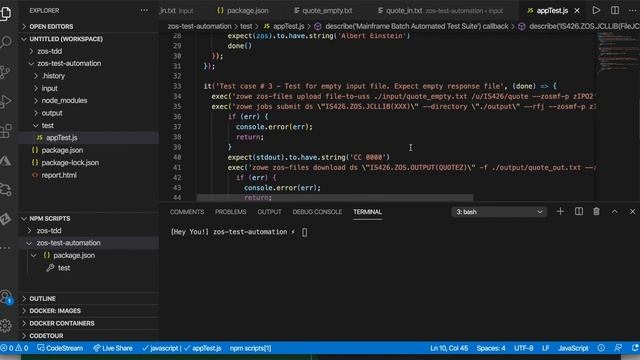This screenshot has height=360, width=640.
Task: Expand the Open Editors section
Action: [x=88, y=27]
